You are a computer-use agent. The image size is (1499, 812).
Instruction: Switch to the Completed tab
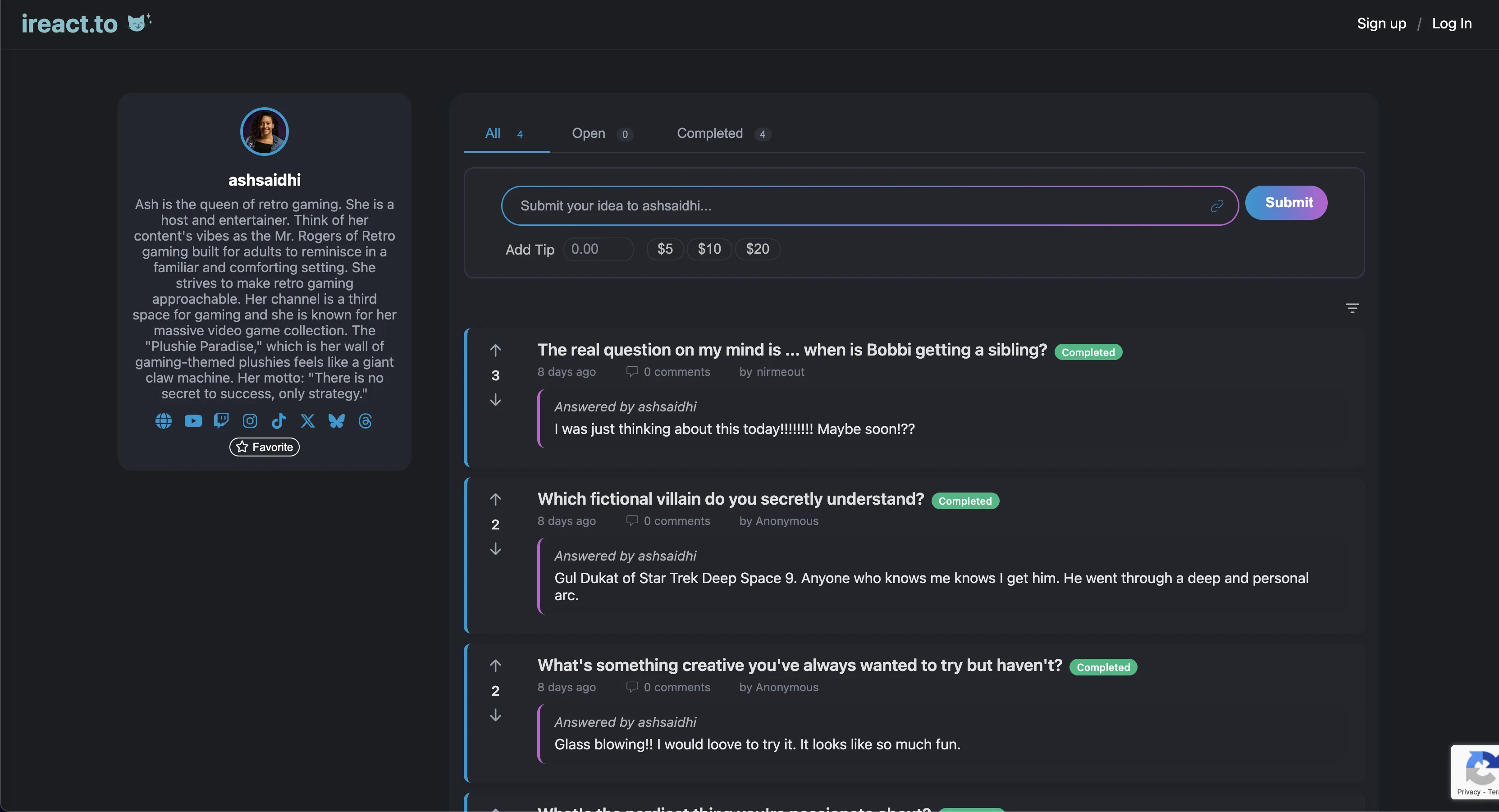click(724, 134)
